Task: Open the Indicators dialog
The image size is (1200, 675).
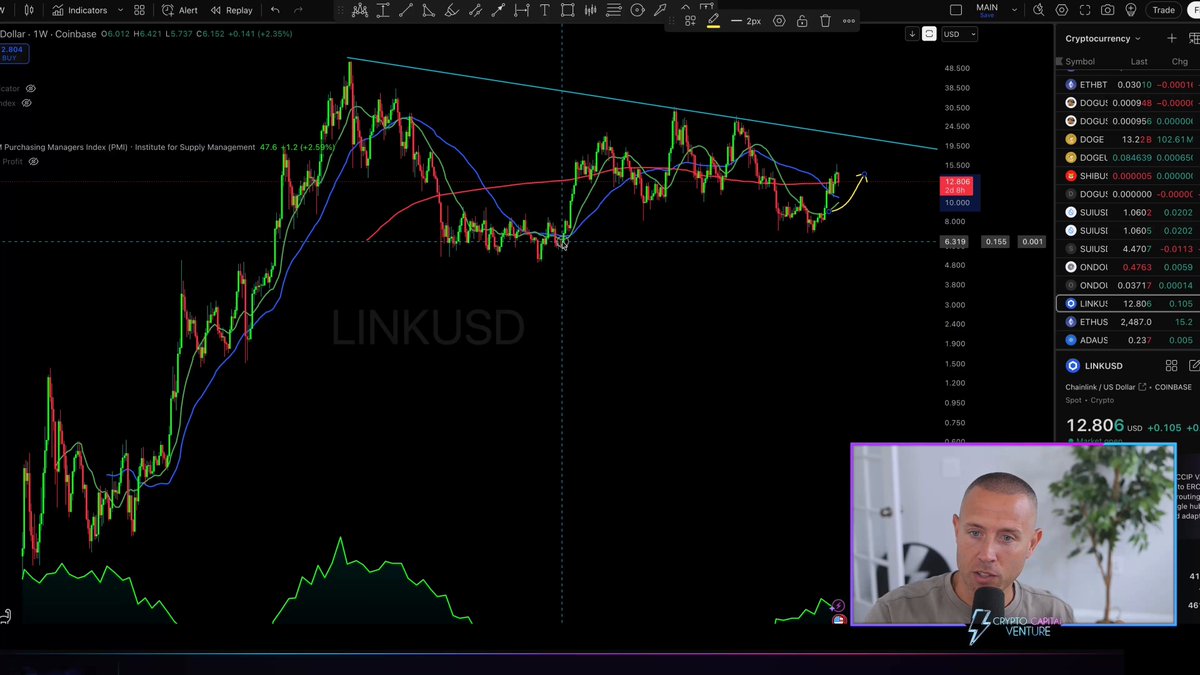Action: pyautogui.click(x=79, y=10)
